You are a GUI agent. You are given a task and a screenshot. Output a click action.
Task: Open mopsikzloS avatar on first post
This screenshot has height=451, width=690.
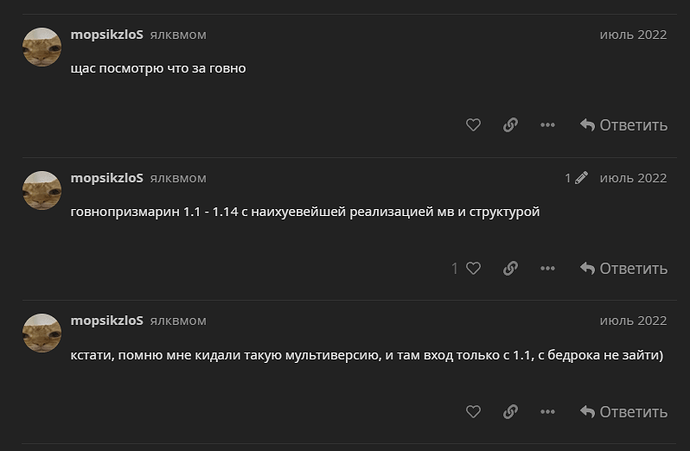point(42,47)
